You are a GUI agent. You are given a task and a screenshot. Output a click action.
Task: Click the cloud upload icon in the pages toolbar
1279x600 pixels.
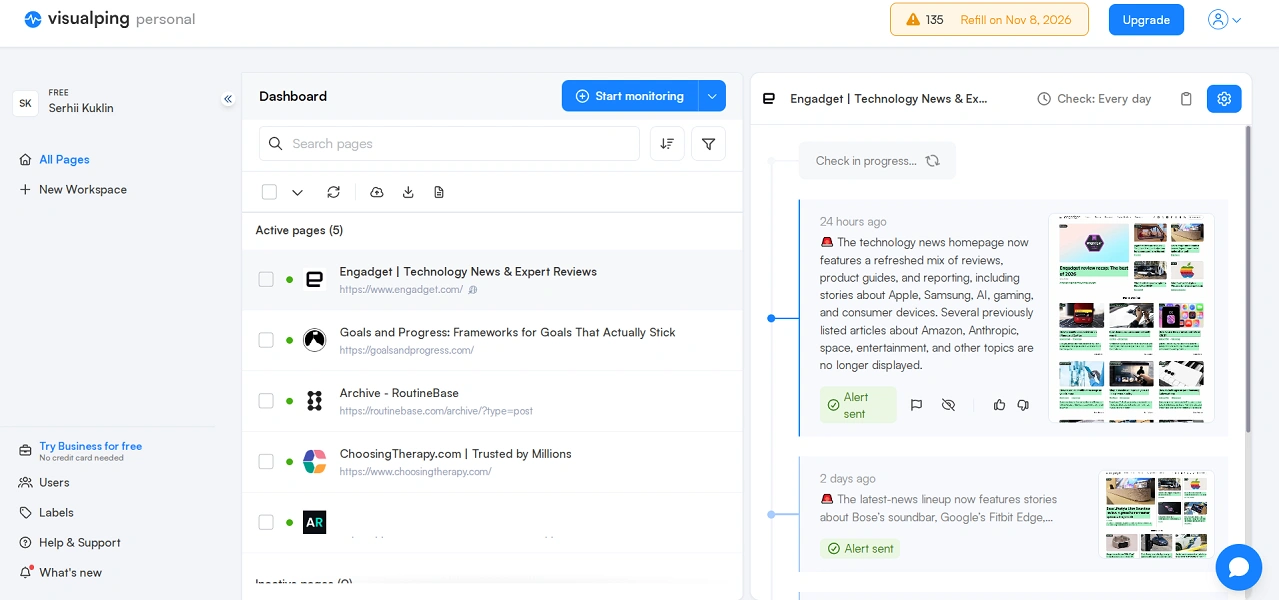click(x=377, y=192)
